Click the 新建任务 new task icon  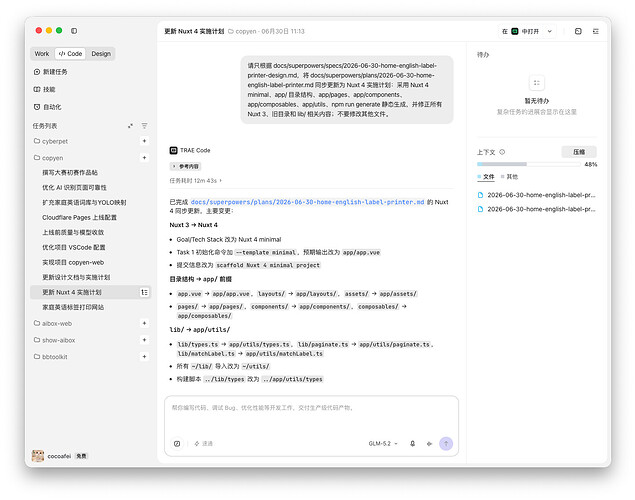point(37,72)
